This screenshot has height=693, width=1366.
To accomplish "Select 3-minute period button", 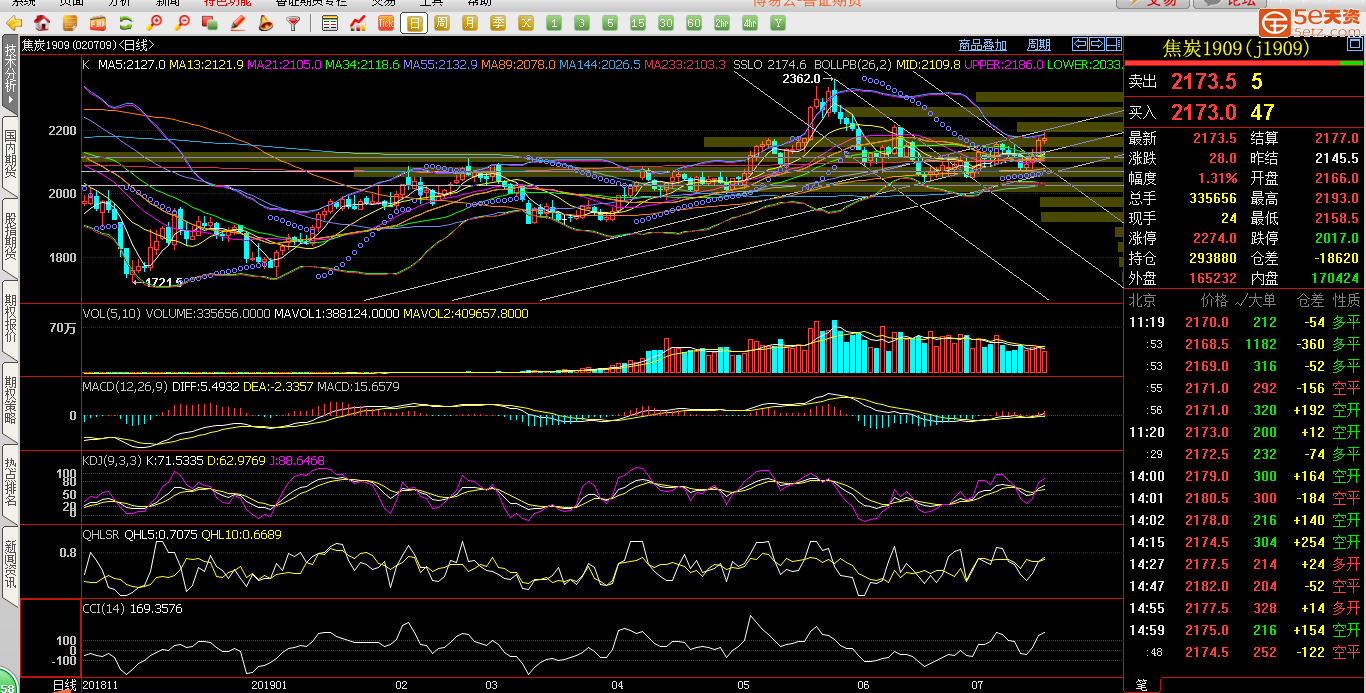I will [582, 23].
